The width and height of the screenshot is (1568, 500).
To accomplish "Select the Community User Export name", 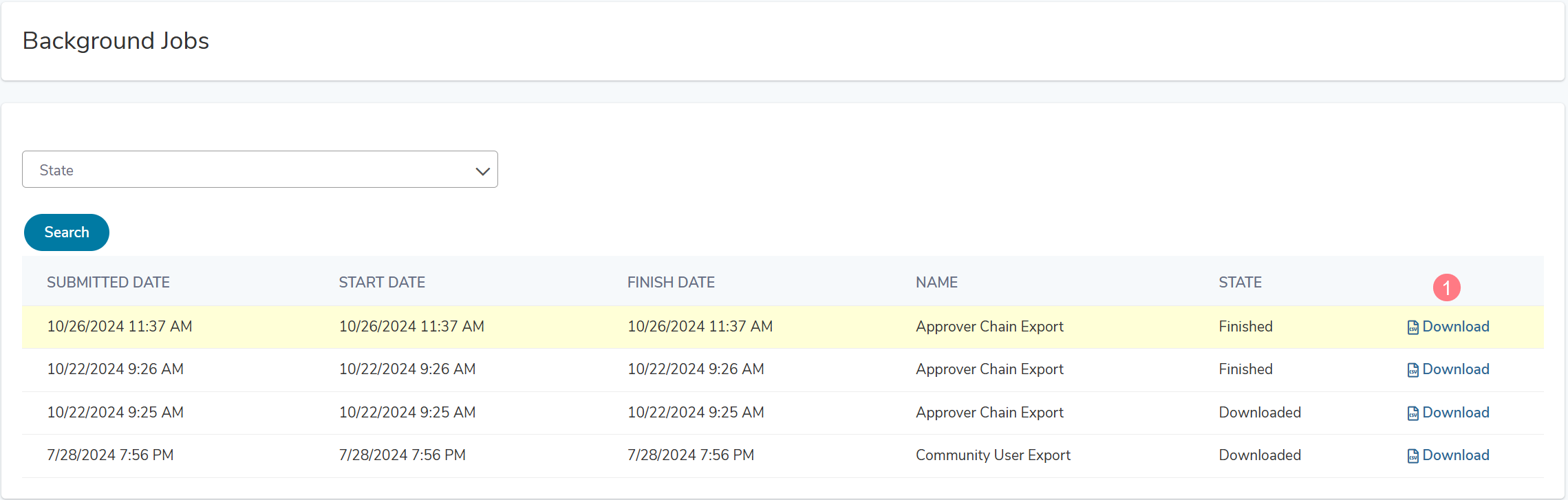I will 993,455.
